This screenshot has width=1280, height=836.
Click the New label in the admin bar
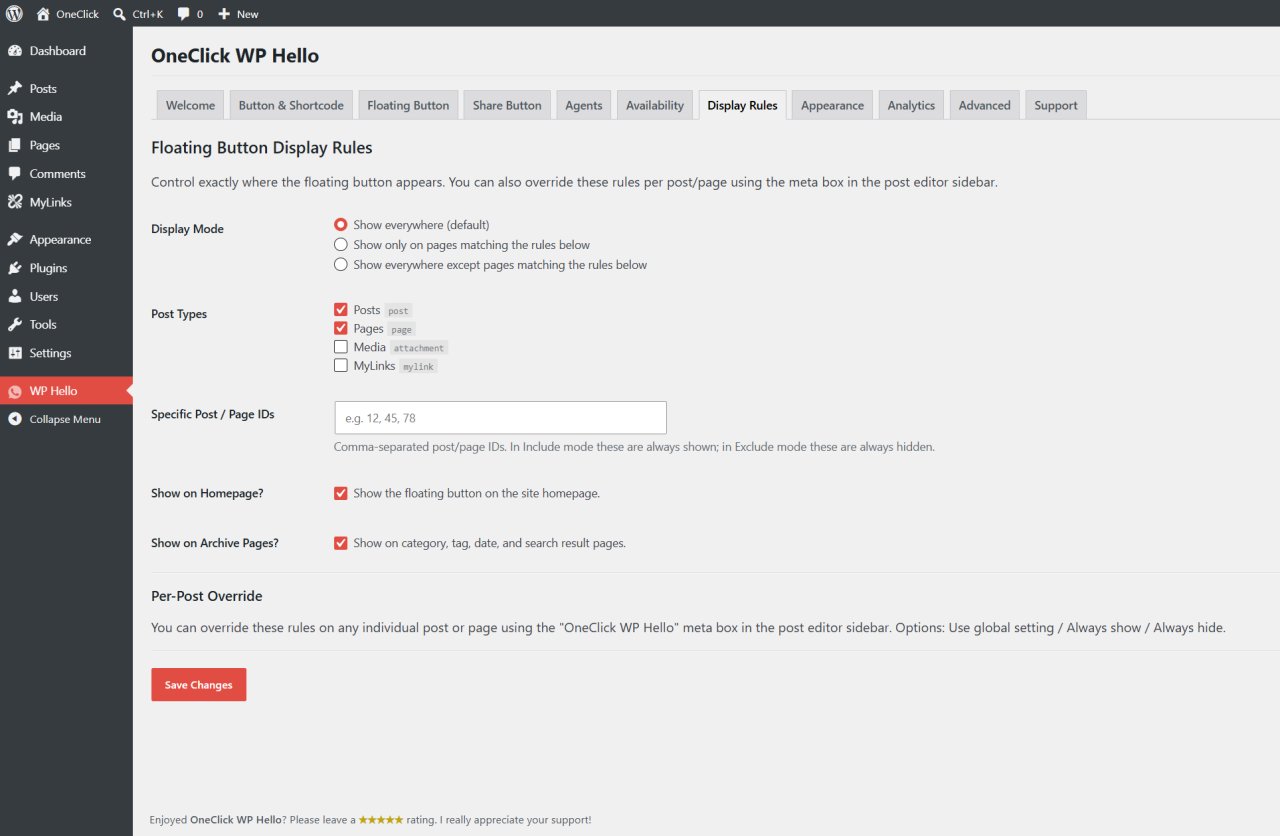click(248, 14)
